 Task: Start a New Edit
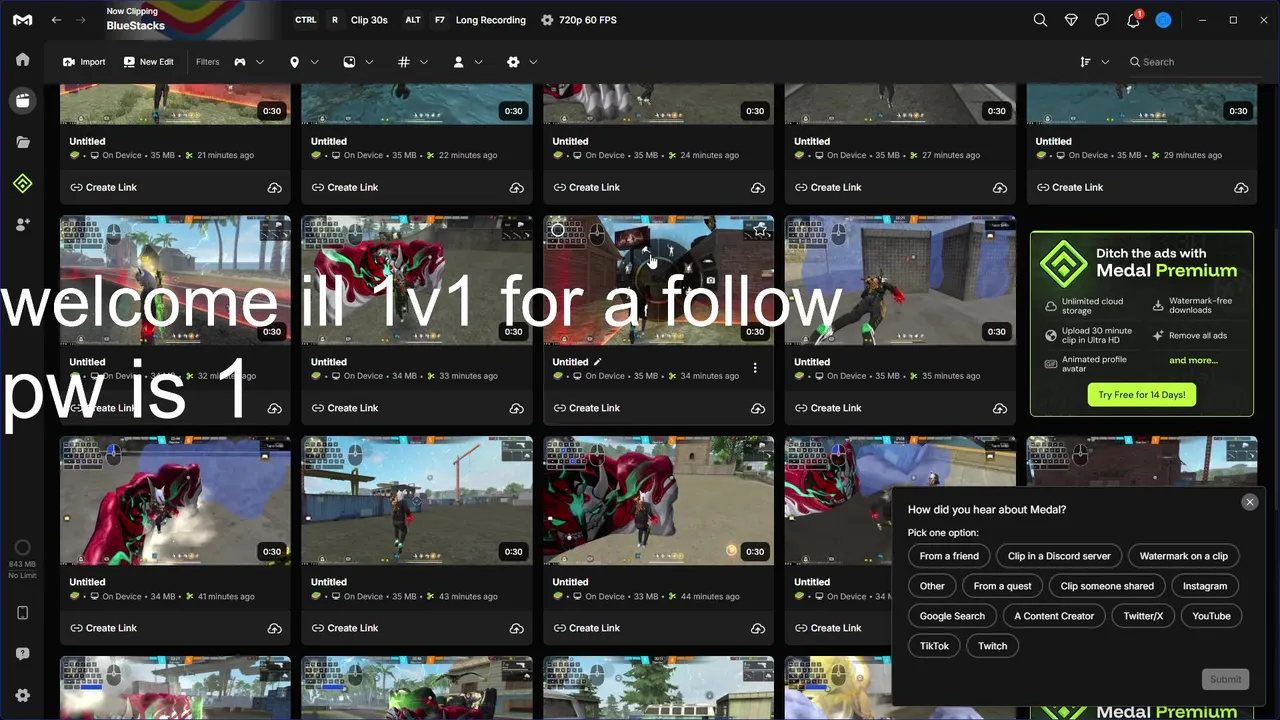148,62
